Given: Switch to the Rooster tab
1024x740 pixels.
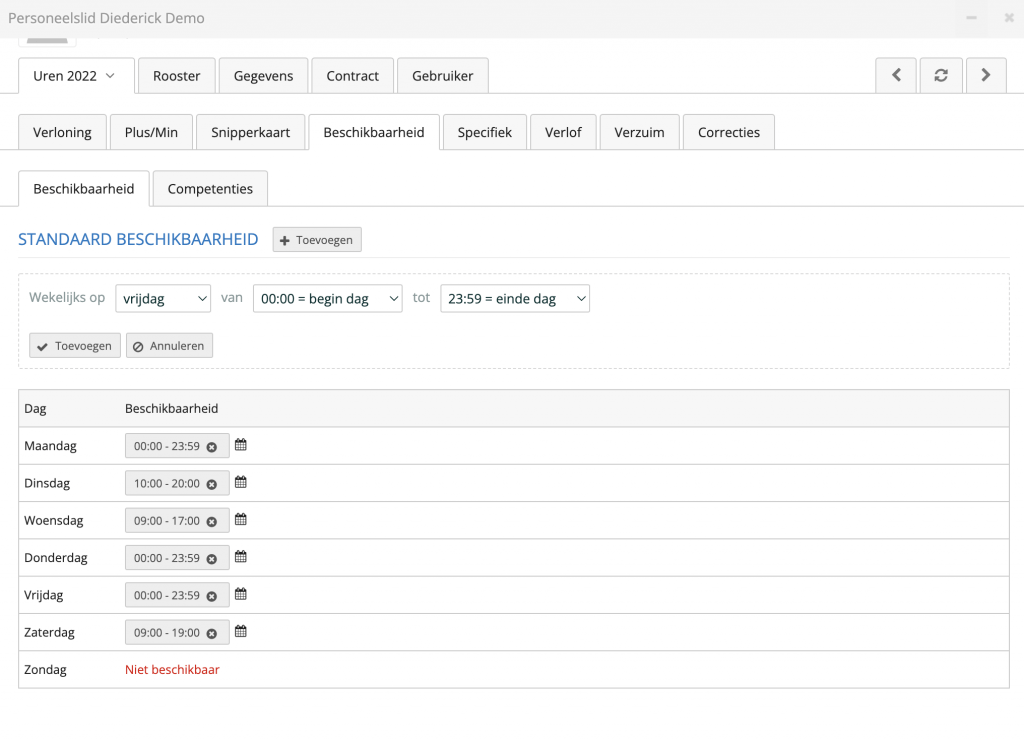Looking at the screenshot, I should 177,76.
